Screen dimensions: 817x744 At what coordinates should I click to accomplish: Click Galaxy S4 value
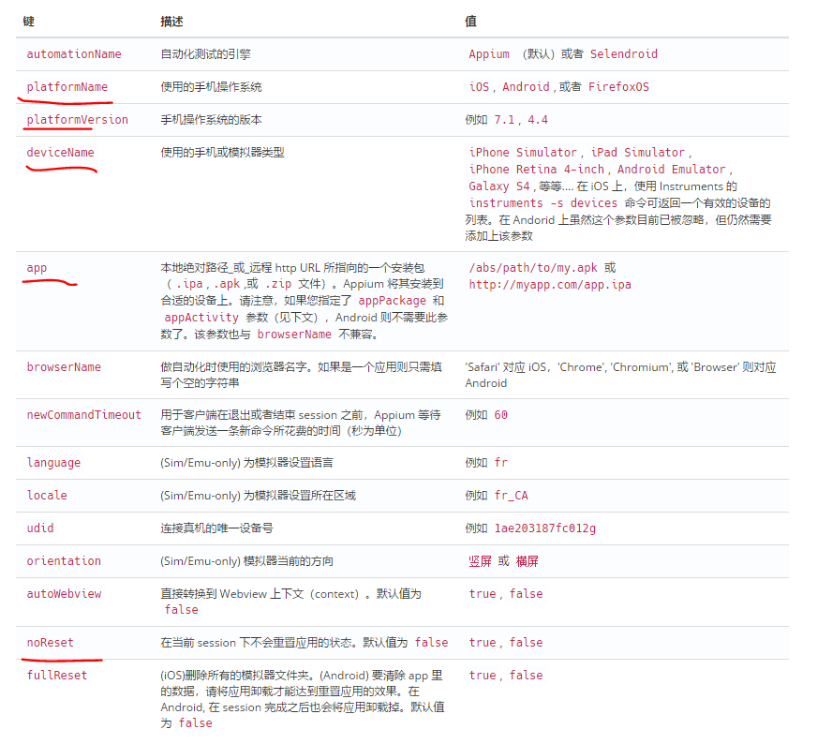[x=499, y=187]
